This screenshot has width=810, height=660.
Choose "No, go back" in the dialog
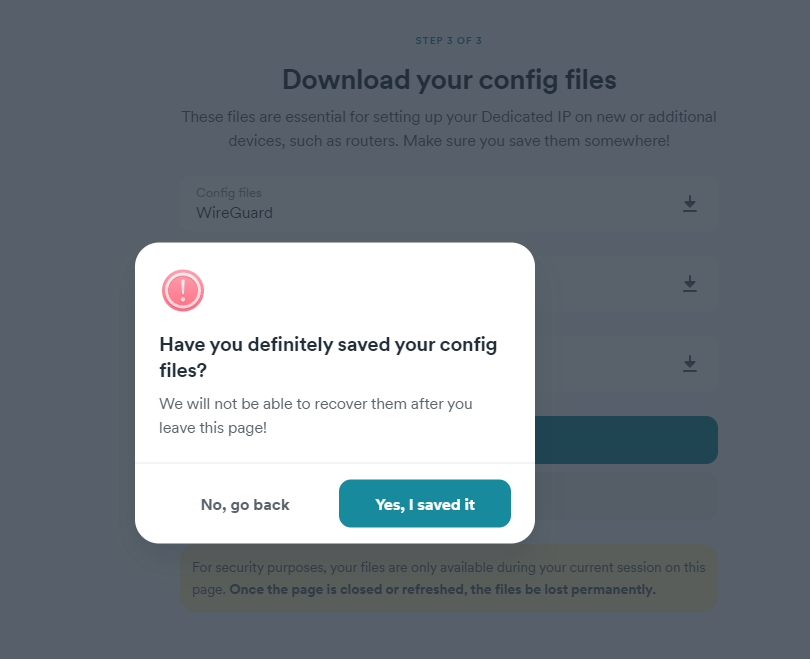coord(245,504)
